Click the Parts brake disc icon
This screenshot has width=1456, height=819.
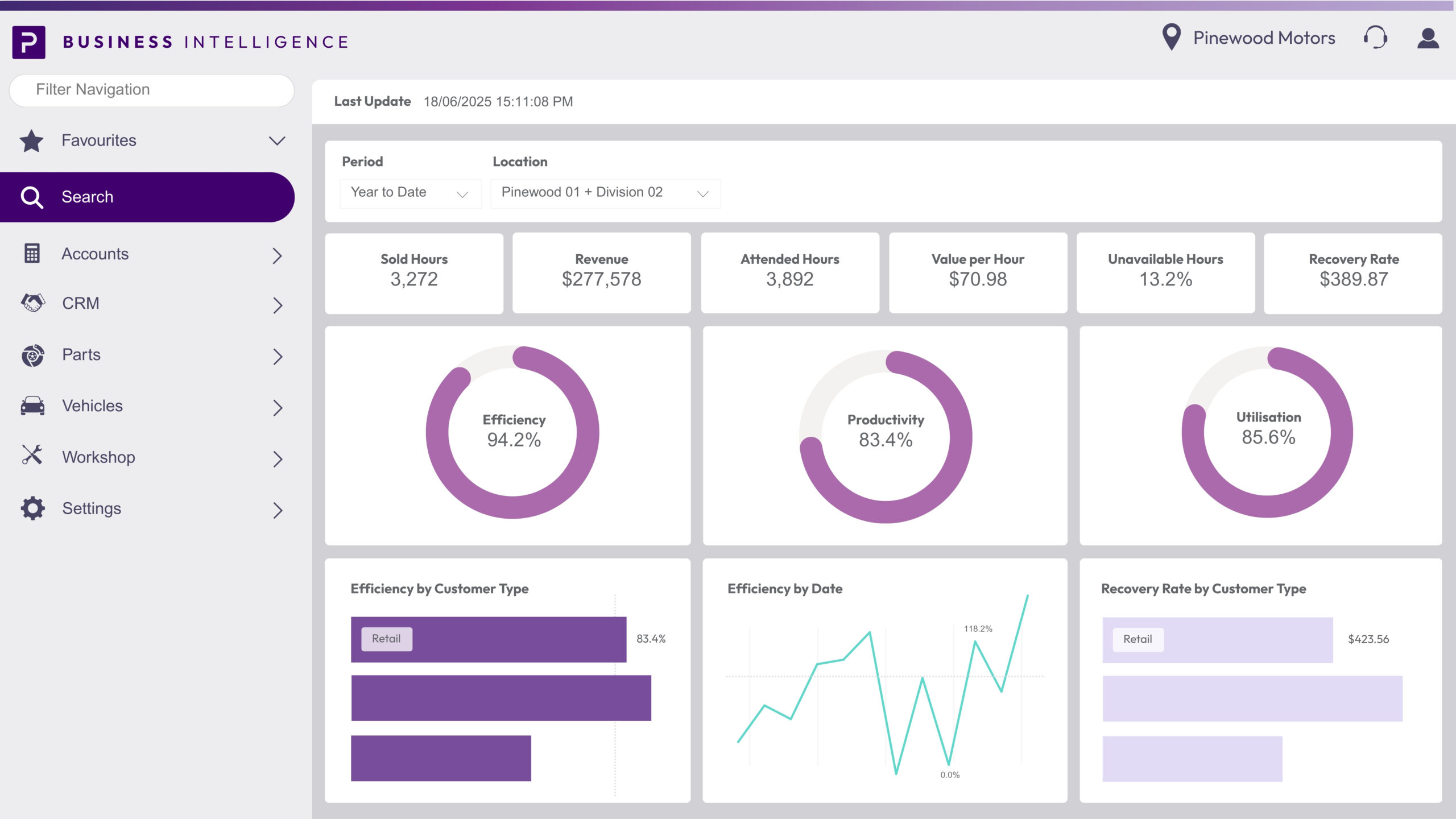pyautogui.click(x=32, y=355)
